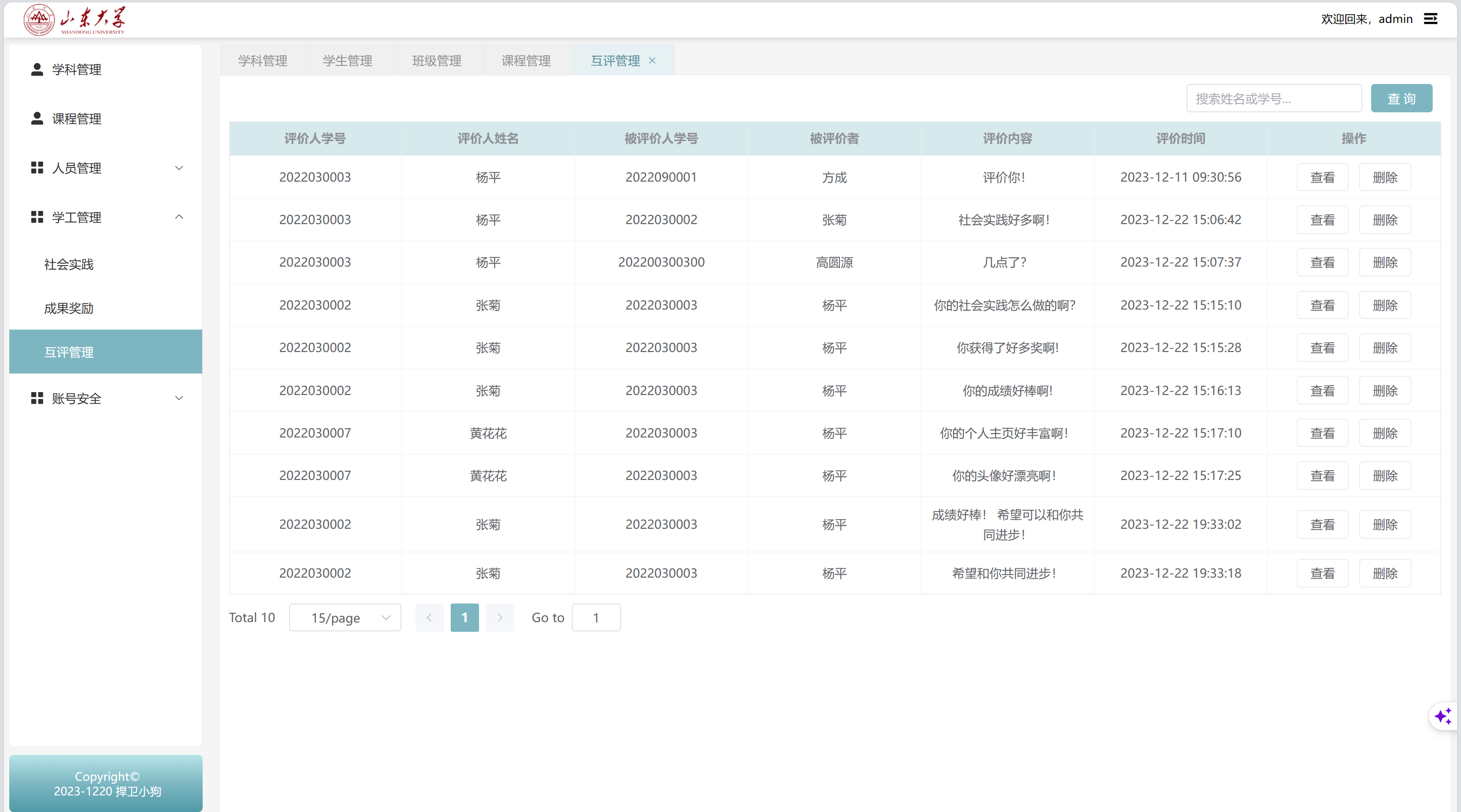Click the grid icon beside 账号安全
The width and height of the screenshot is (1461, 812).
pyautogui.click(x=37, y=398)
